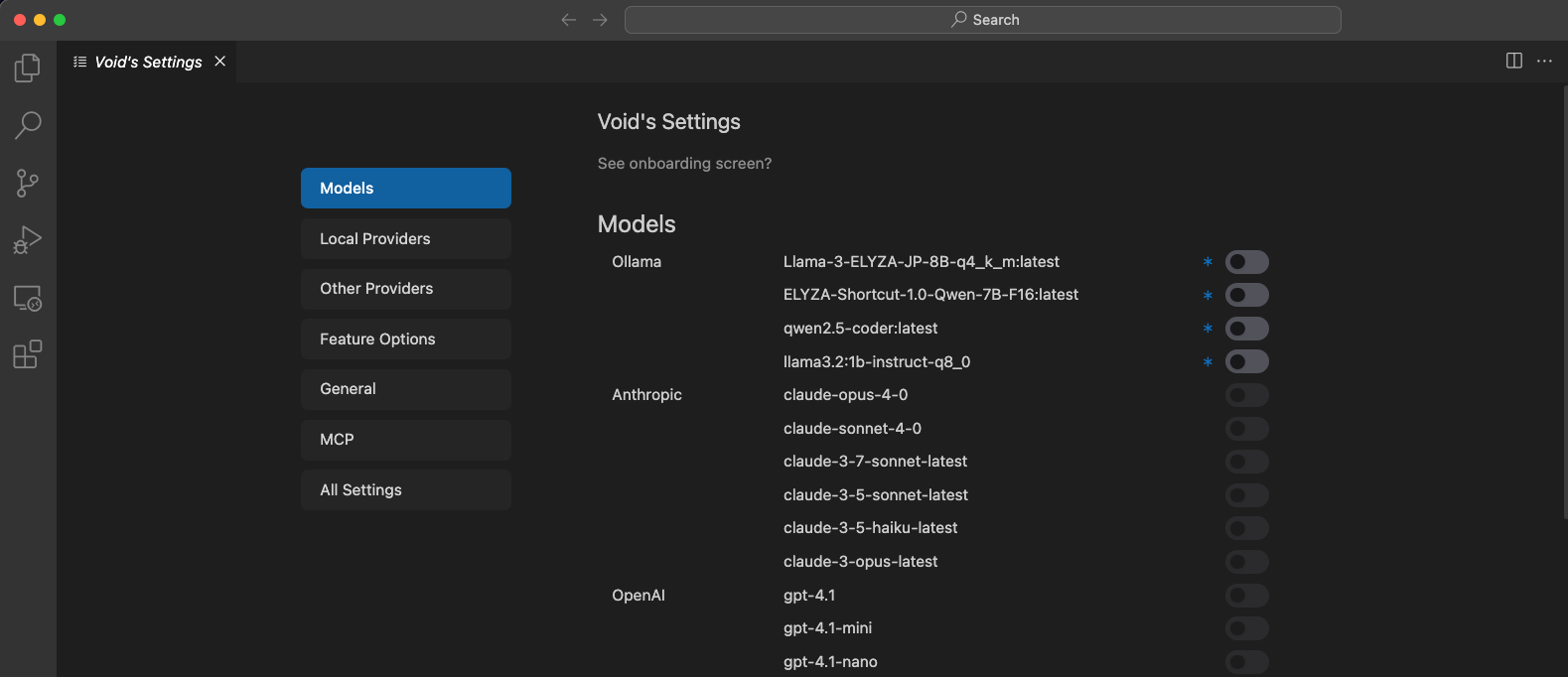Toggle gpt-4.1-mini model switch
This screenshot has width=1568, height=677.
click(x=1247, y=628)
